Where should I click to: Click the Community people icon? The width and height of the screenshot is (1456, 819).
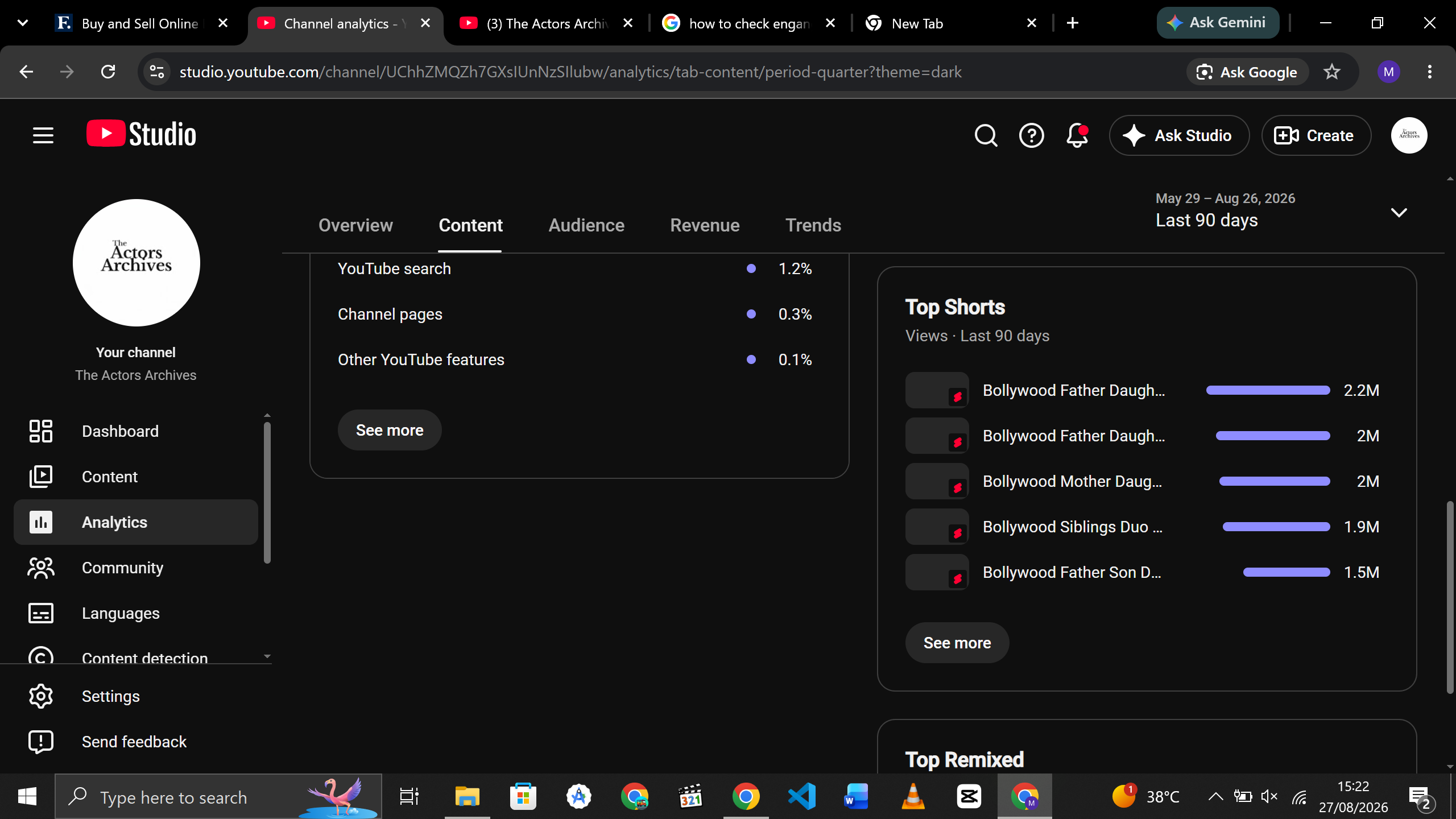(x=41, y=568)
